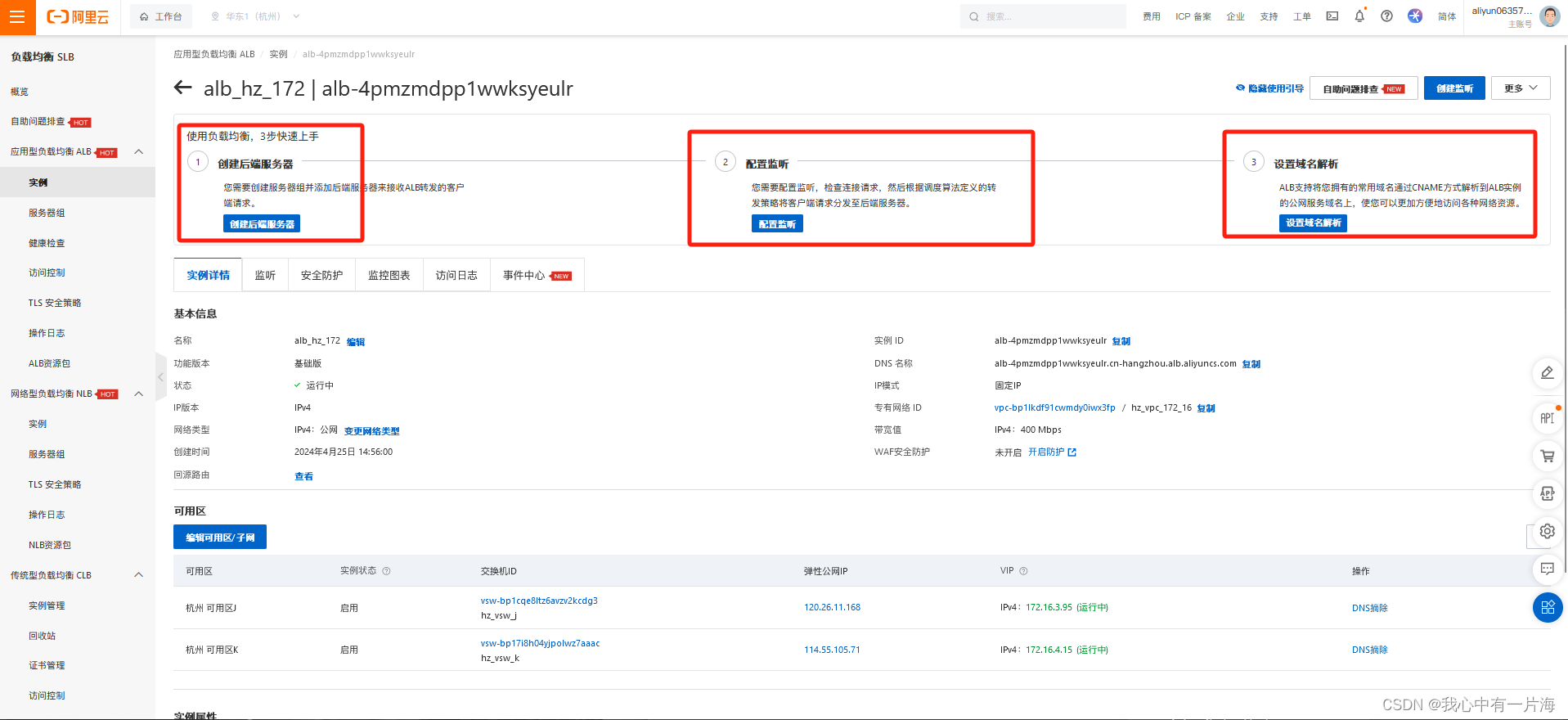The image size is (1568, 720).
Task: Go back using the left arrow
Action: [183, 88]
